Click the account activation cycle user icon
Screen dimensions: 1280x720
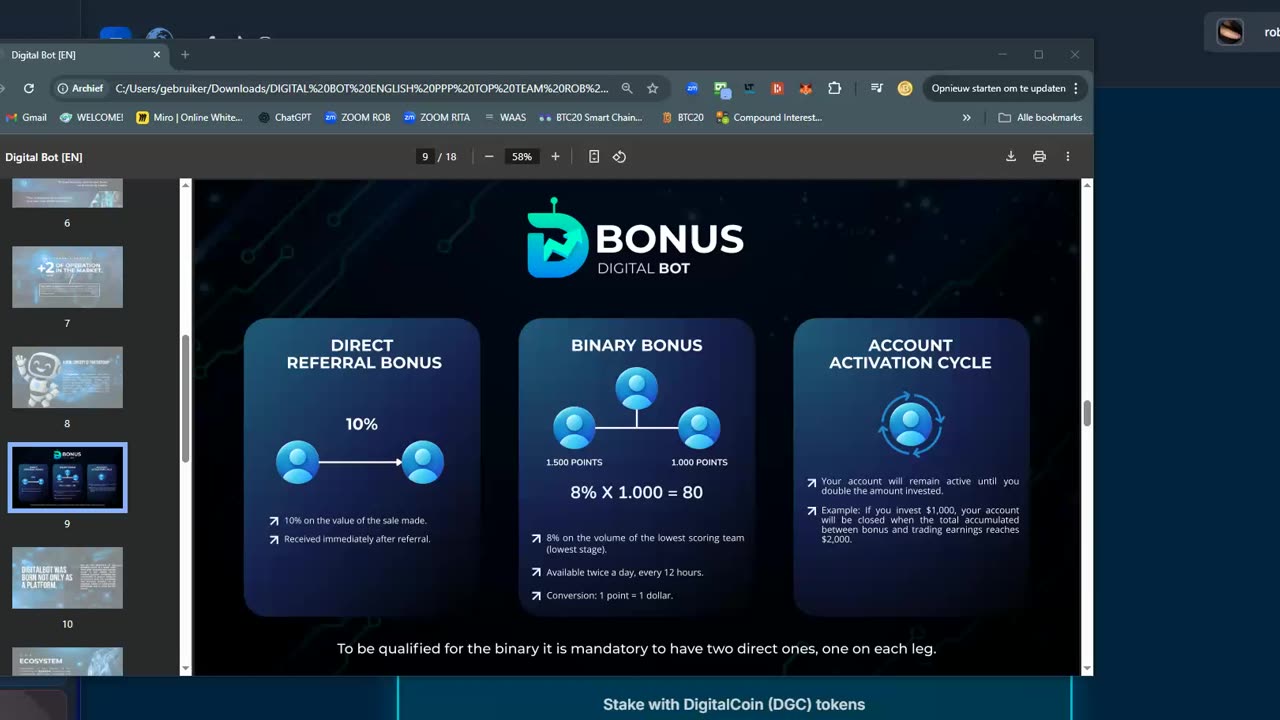point(911,424)
